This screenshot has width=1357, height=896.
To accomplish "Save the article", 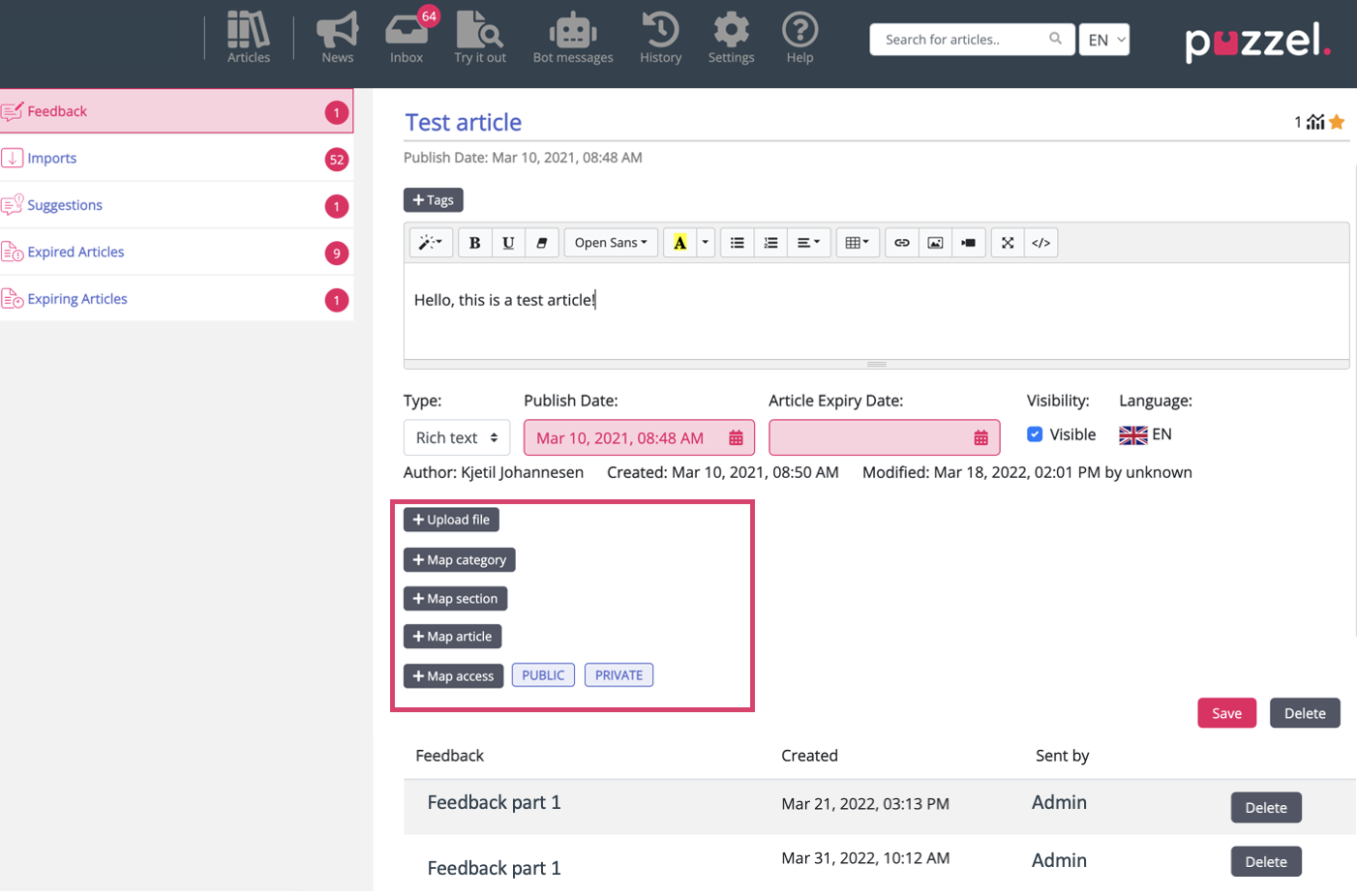I will pos(1226,713).
